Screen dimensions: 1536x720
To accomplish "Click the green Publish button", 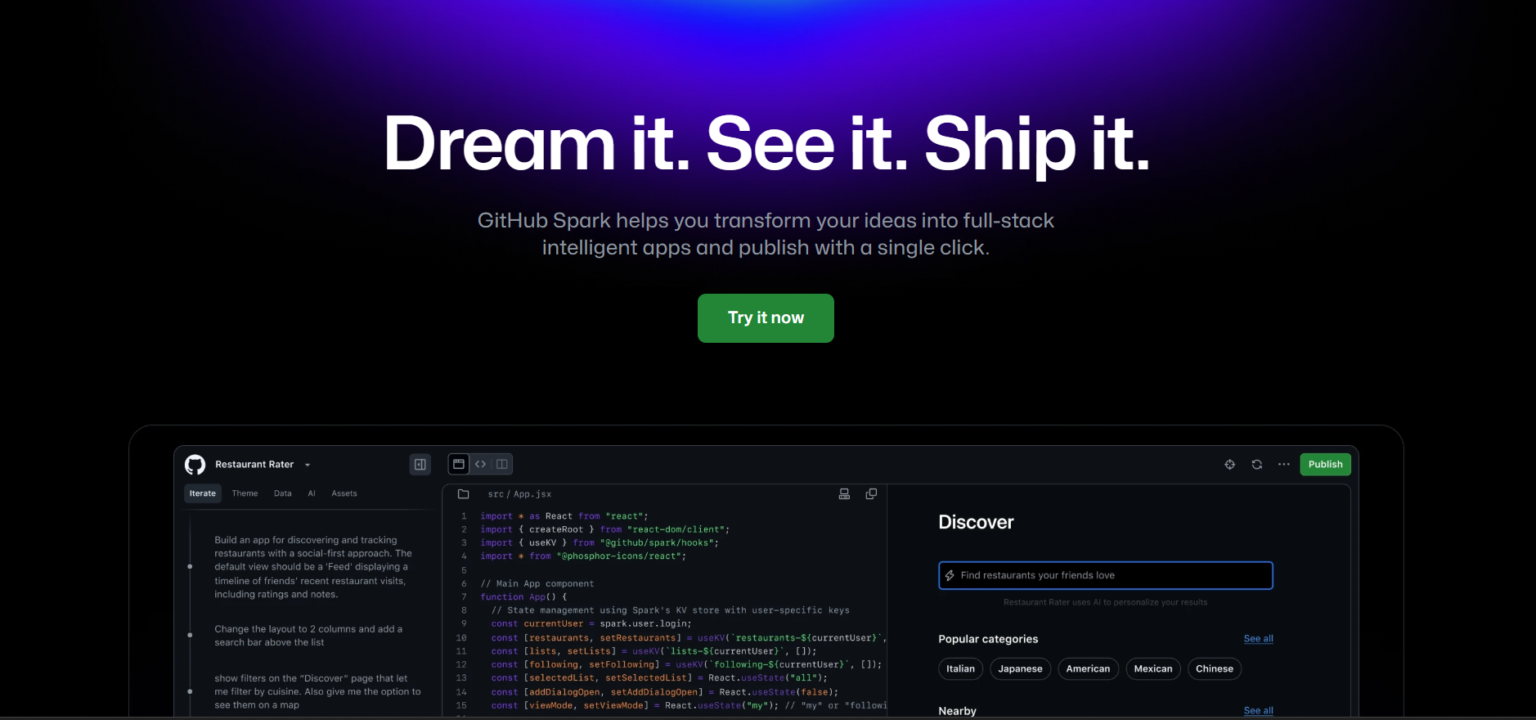I will tap(1325, 464).
